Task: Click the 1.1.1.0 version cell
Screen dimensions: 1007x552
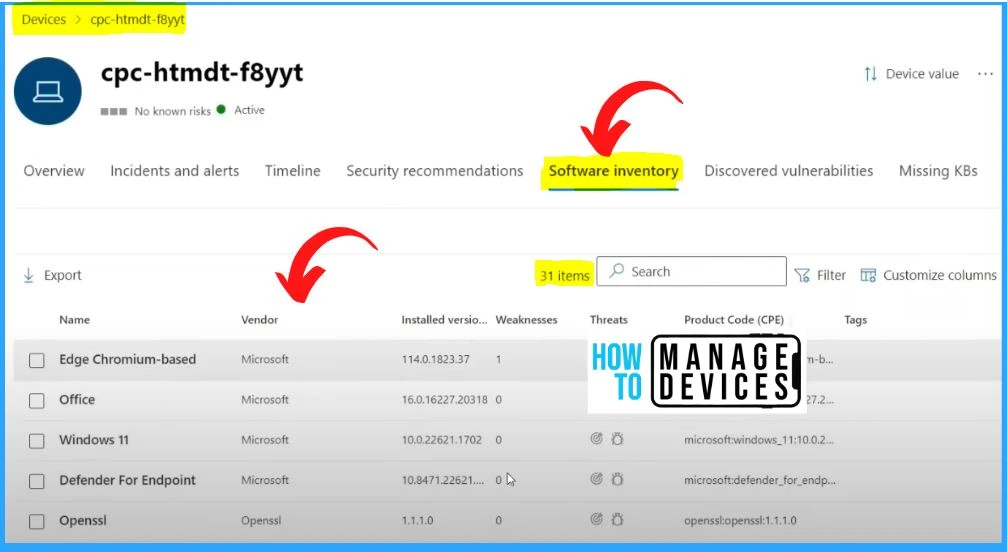Action: (417, 521)
